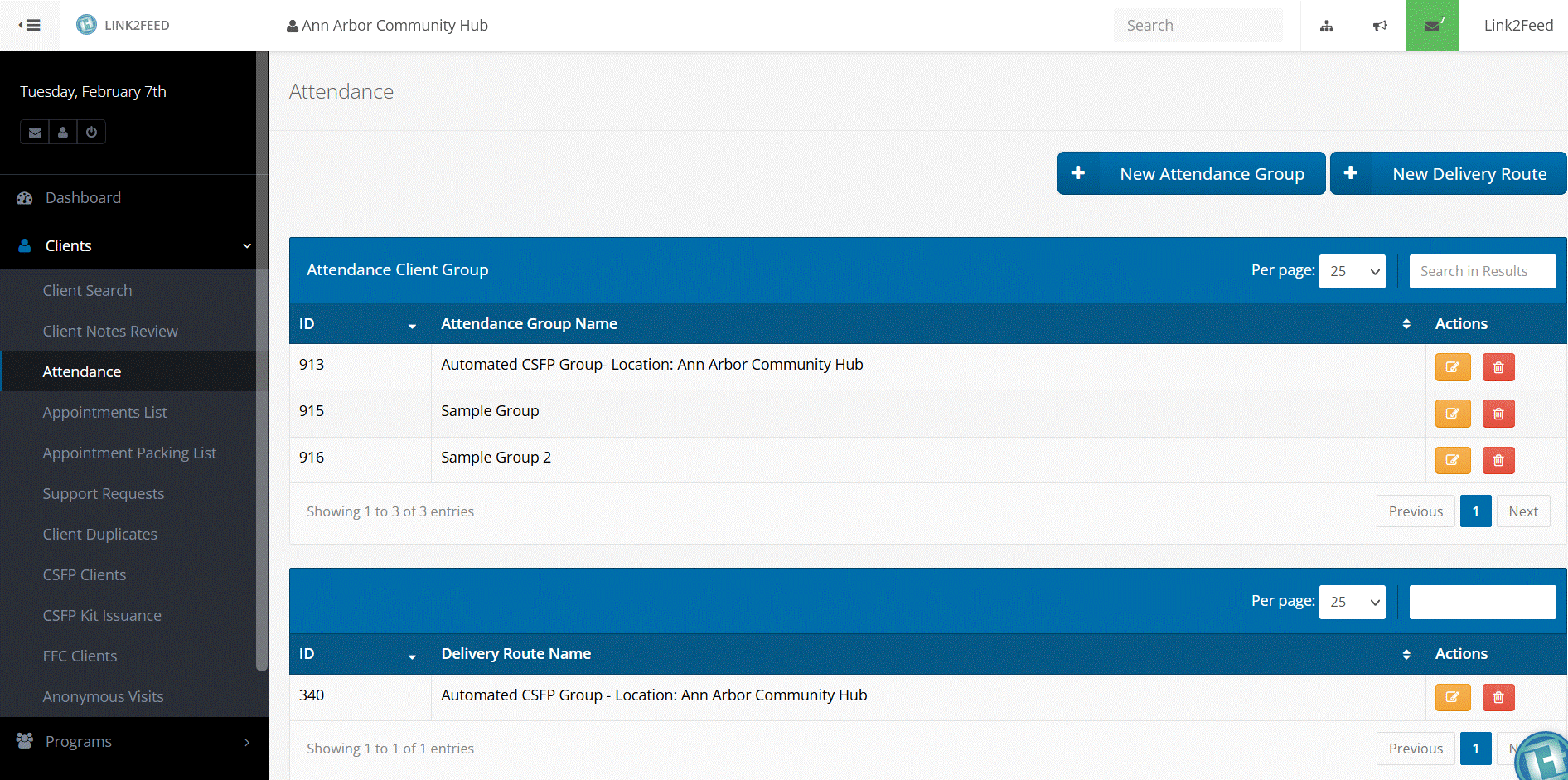Open the green mail icon with 7 notifications
Image resolution: width=1568 pixels, height=780 pixels.
pyautogui.click(x=1432, y=26)
